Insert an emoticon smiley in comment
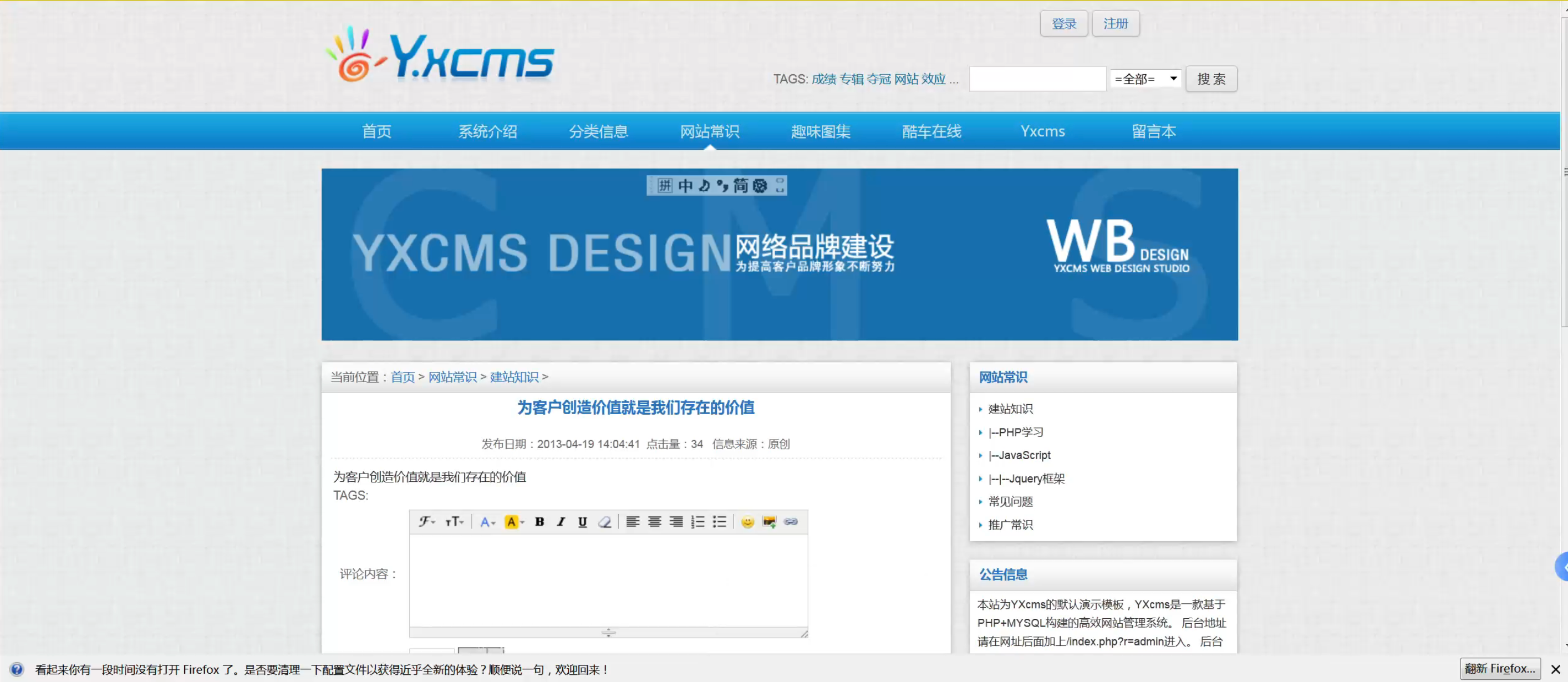The image size is (1568, 682). (747, 522)
